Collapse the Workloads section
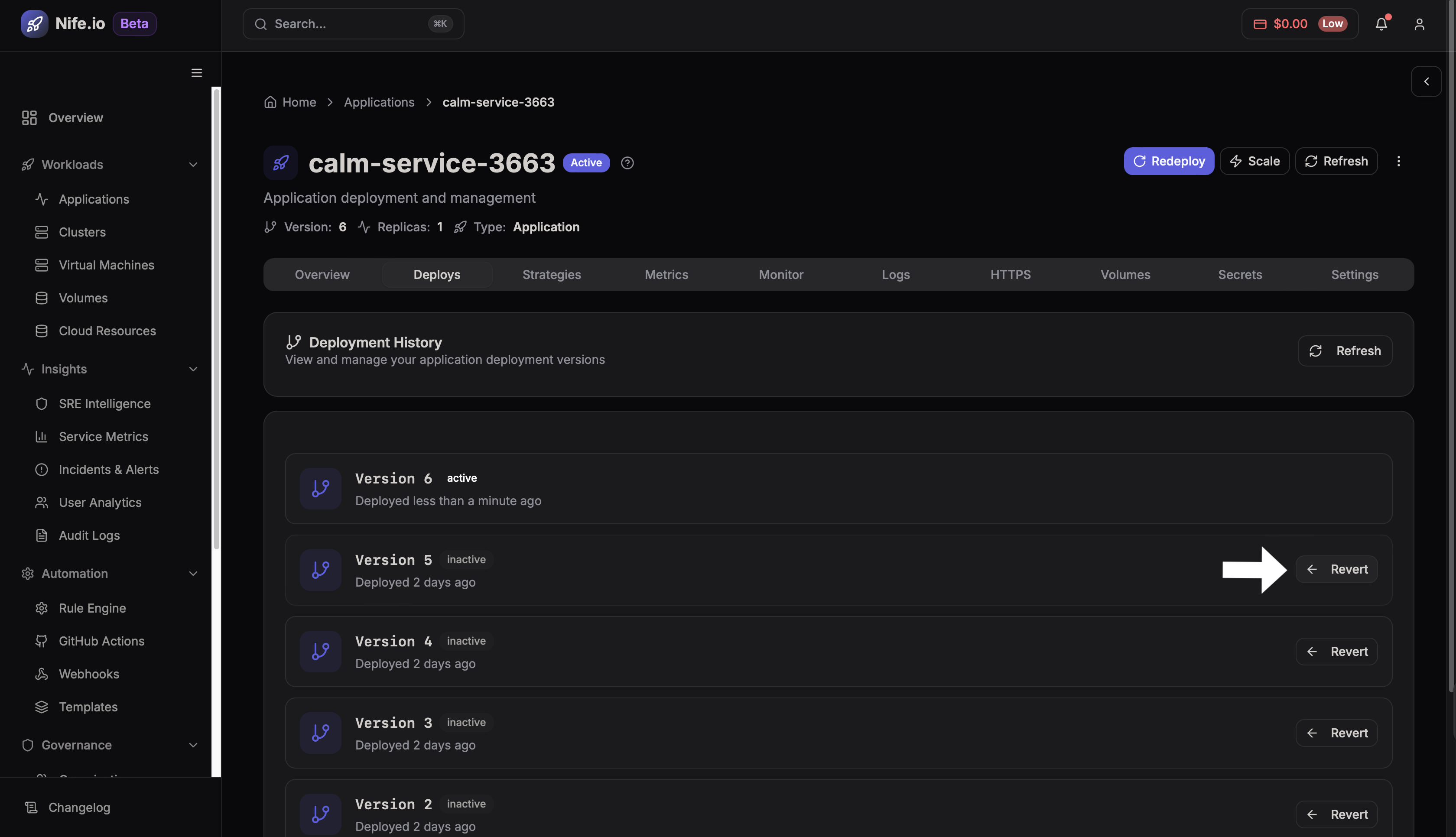The height and width of the screenshot is (837, 1456). click(192, 165)
